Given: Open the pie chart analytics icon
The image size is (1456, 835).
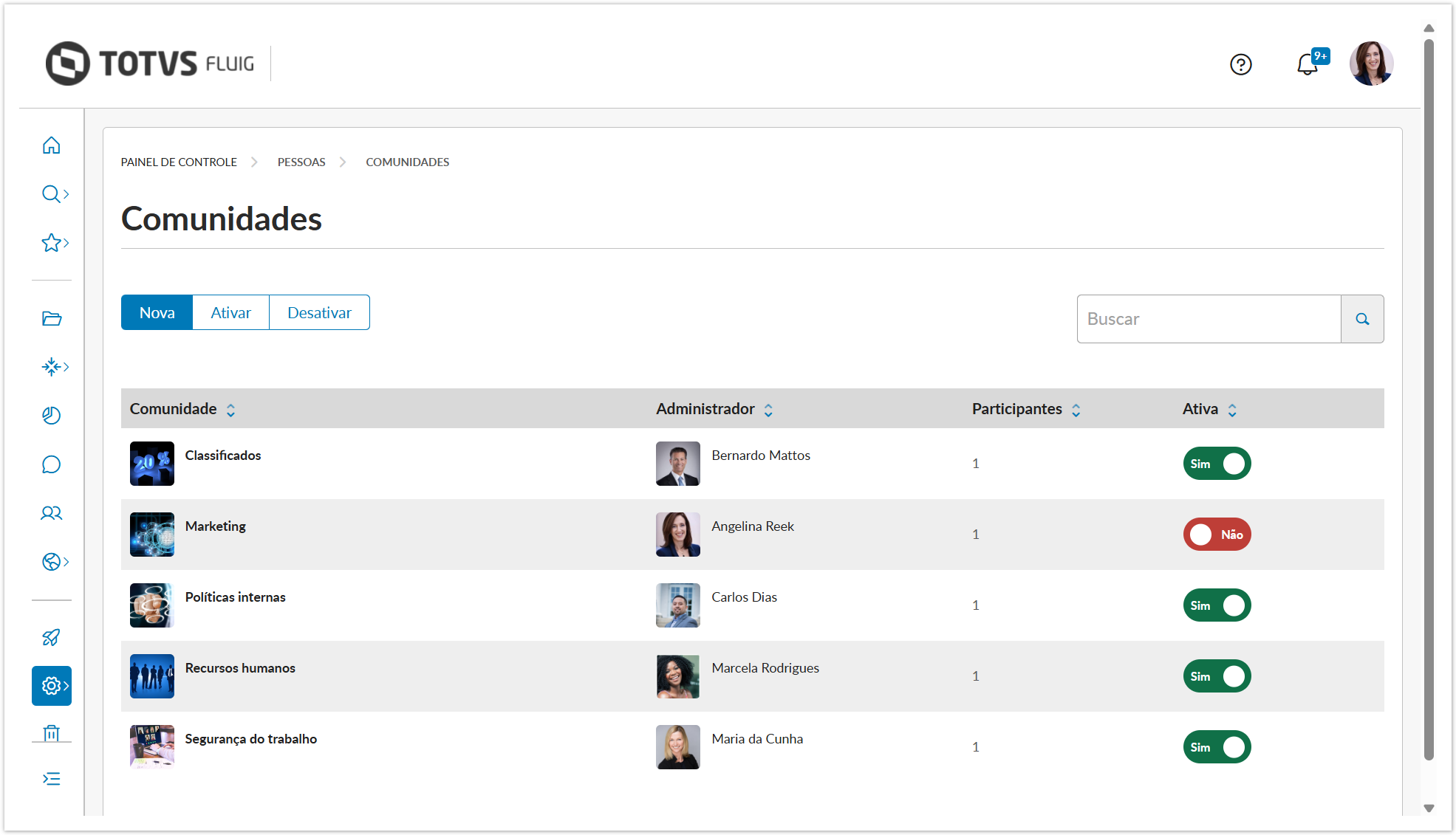Looking at the screenshot, I should pyautogui.click(x=51, y=416).
